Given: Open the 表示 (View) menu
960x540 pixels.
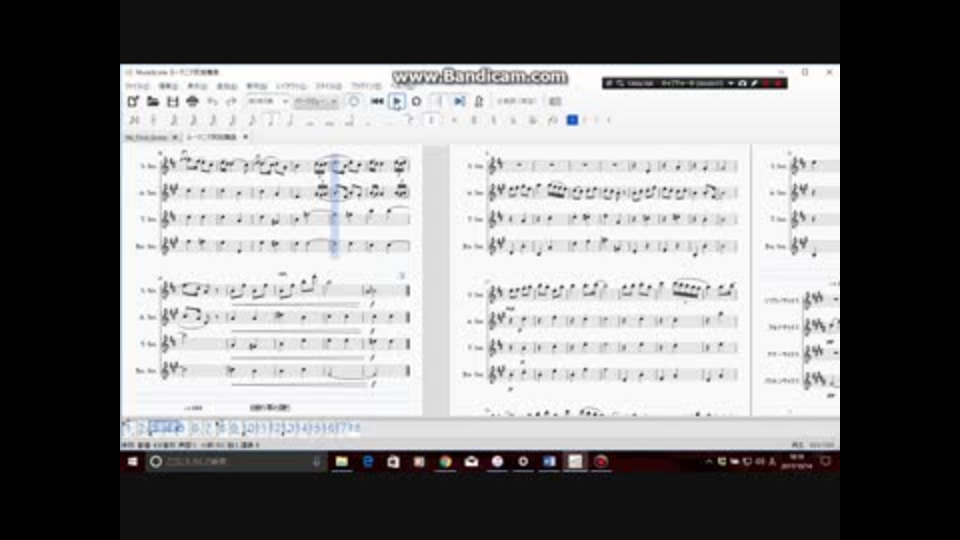Looking at the screenshot, I should [197, 86].
